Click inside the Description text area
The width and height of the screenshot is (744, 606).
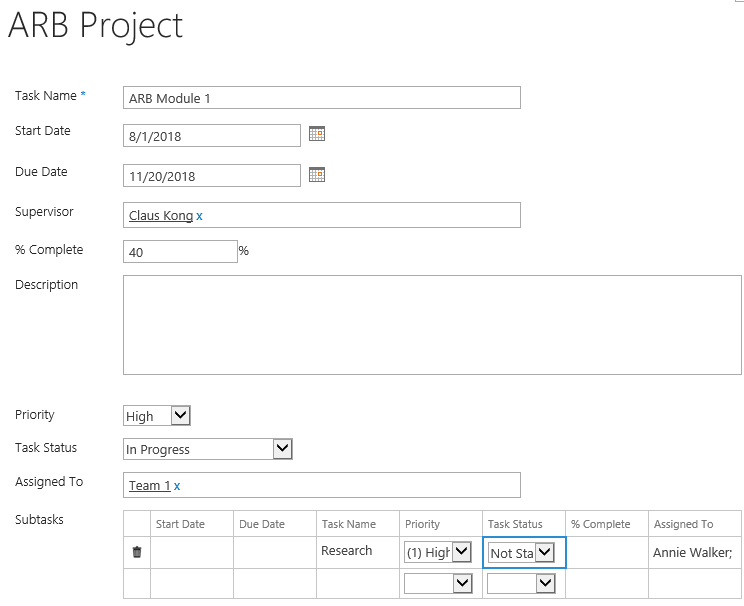click(x=432, y=325)
